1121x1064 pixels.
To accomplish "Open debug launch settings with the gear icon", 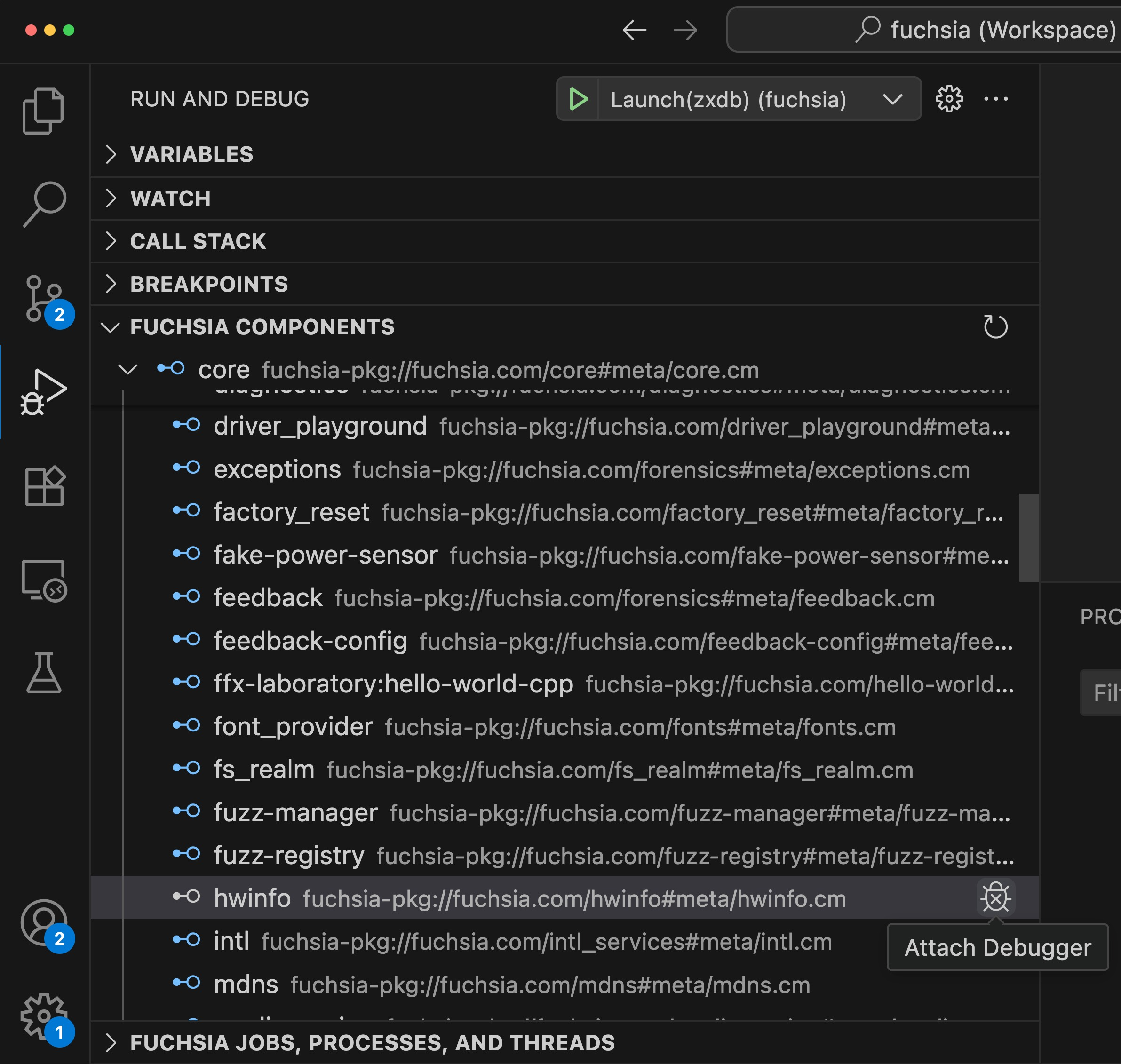I will point(948,99).
